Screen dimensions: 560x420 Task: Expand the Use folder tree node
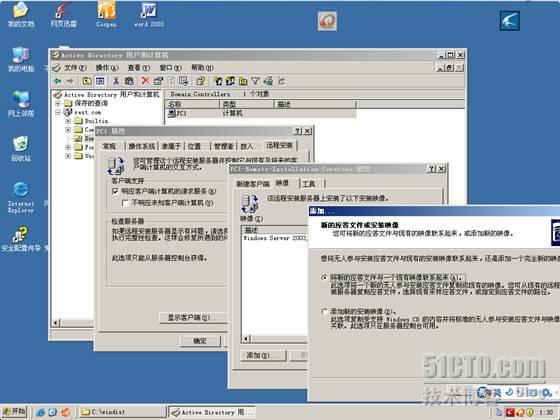click(x=68, y=156)
